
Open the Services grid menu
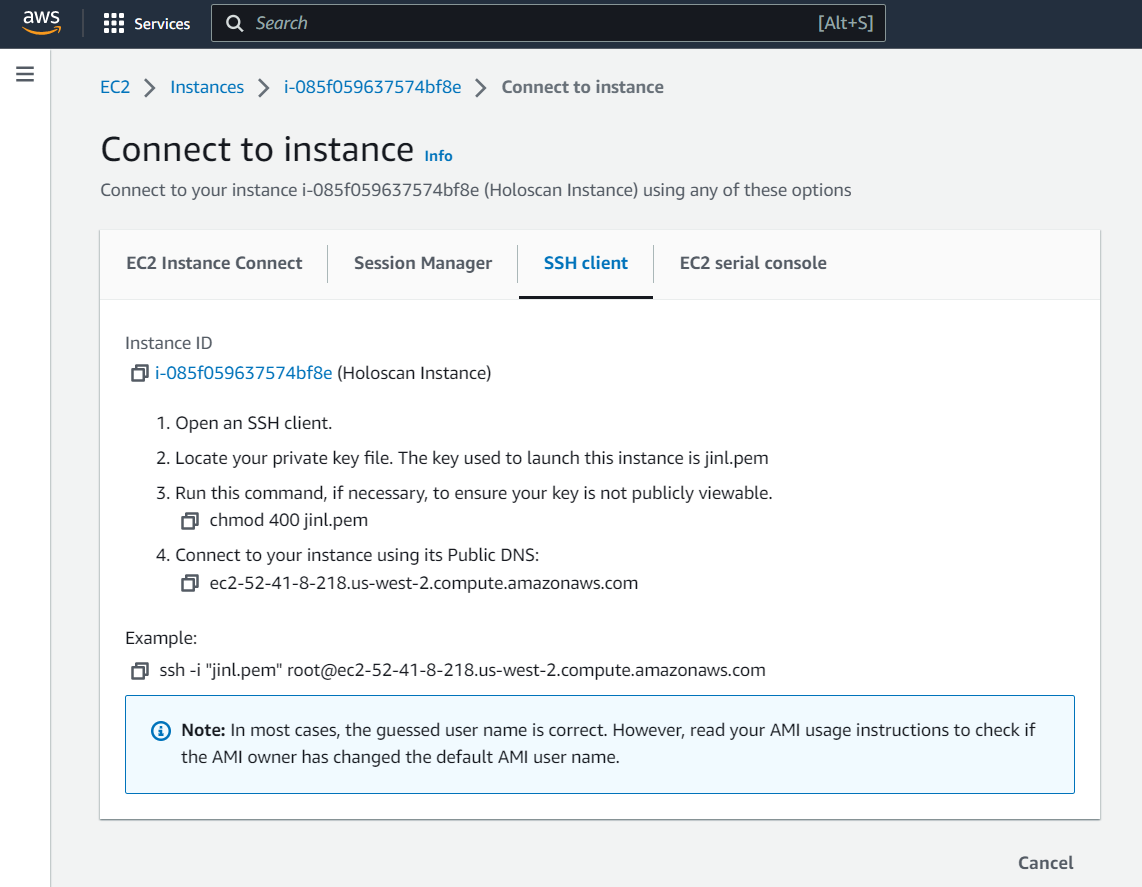[x=114, y=23]
